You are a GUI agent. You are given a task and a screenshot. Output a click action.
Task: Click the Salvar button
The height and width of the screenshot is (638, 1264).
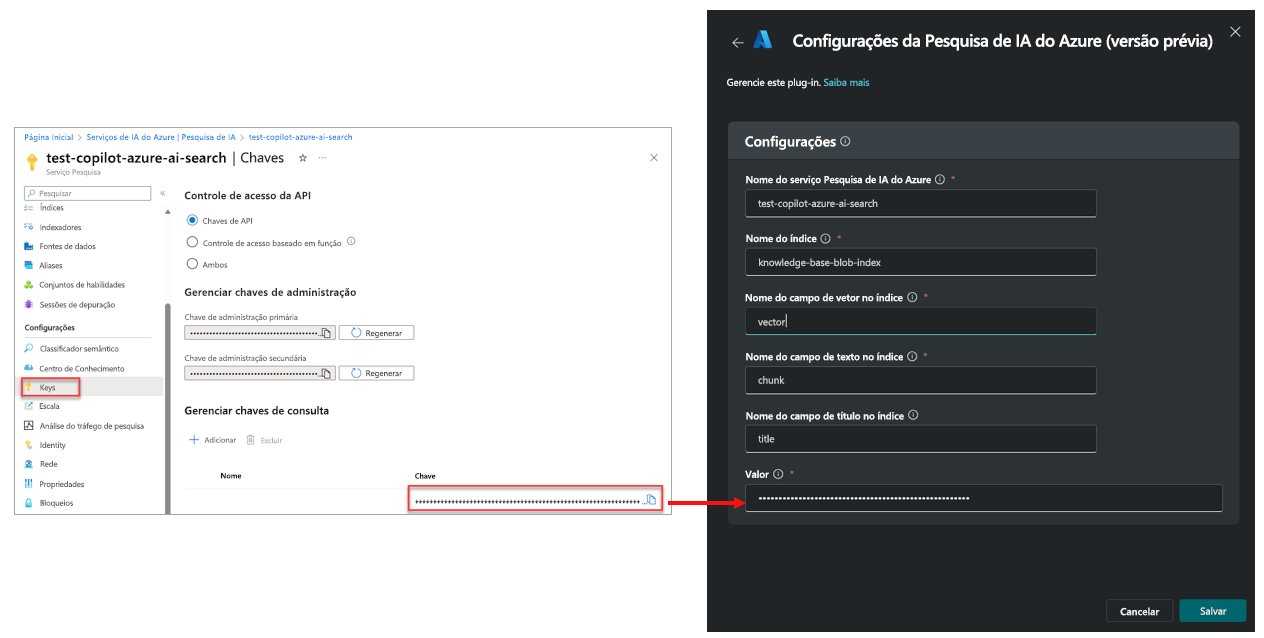1213,611
